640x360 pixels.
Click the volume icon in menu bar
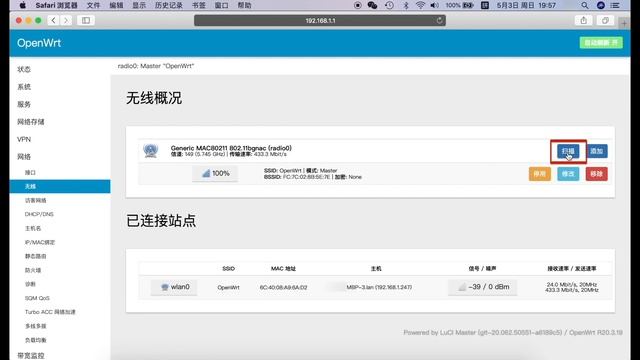pyautogui.click(x=434, y=5)
